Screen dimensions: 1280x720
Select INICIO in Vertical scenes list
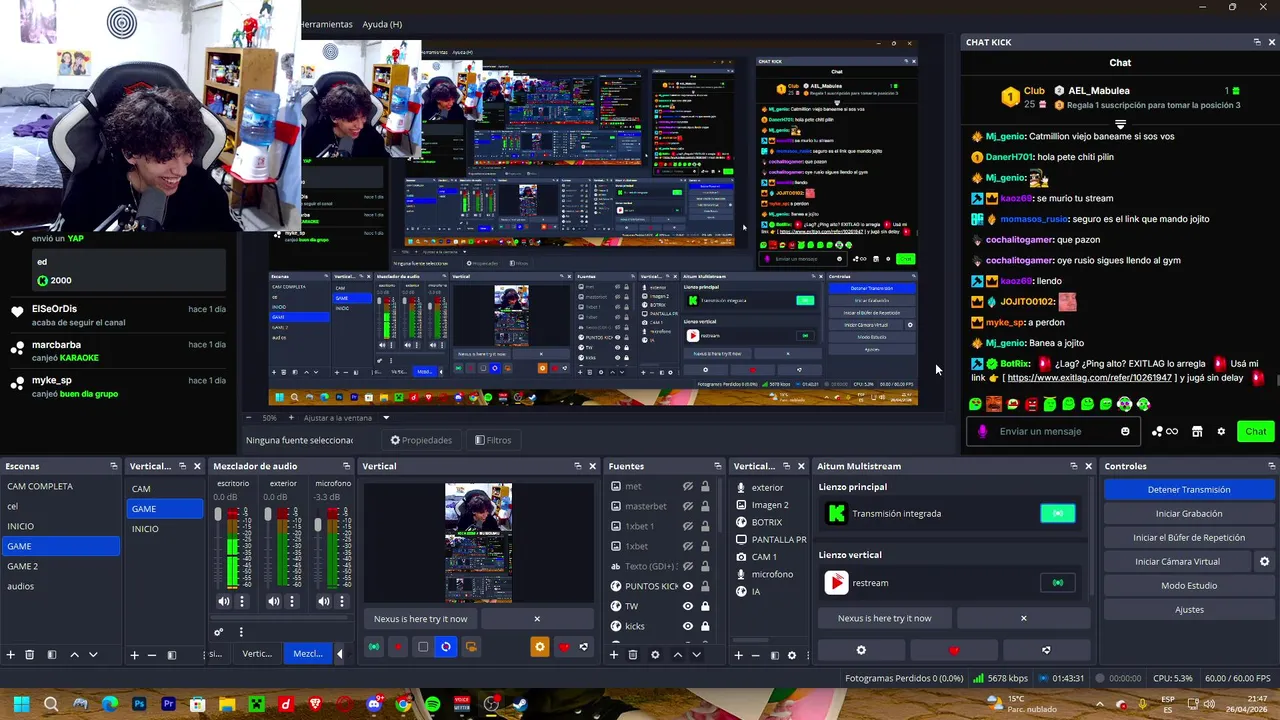165,529
